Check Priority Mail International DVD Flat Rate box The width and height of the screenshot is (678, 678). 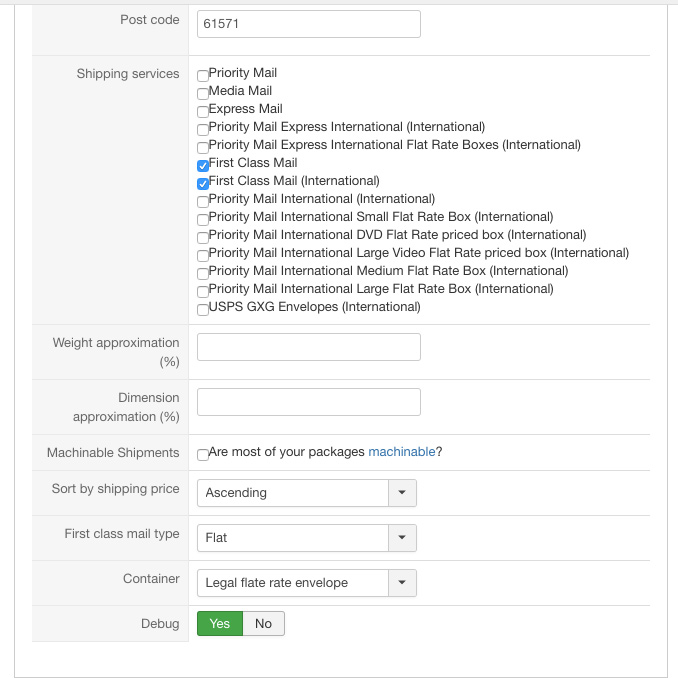click(x=203, y=237)
